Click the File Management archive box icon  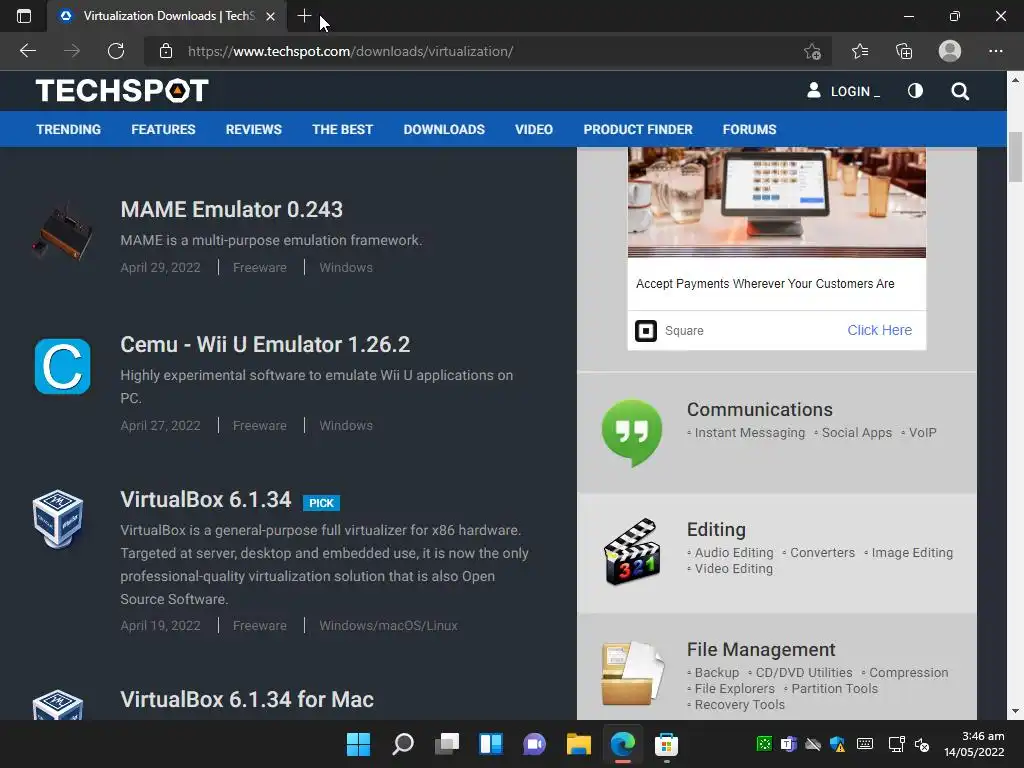[x=632, y=674]
